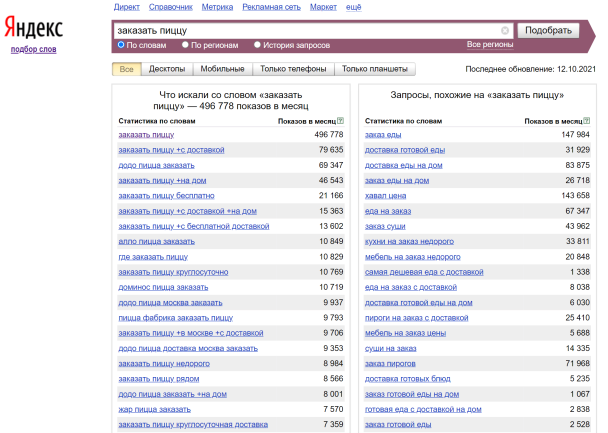The width and height of the screenshot is (608, 433).
Task: Open пироги на заказ с доставкой link
Action: click(x=416, y=317)
